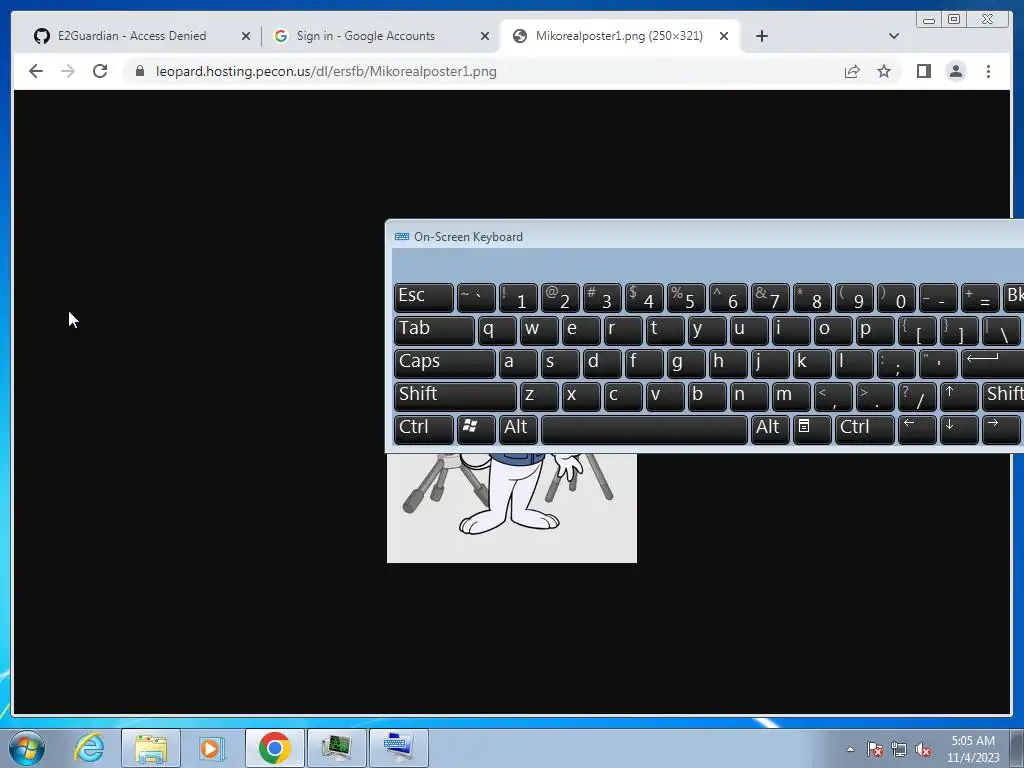Viewport: 1024px width, 768px height.
Task: Expand the tab search chevron
Action: point(894,36)
